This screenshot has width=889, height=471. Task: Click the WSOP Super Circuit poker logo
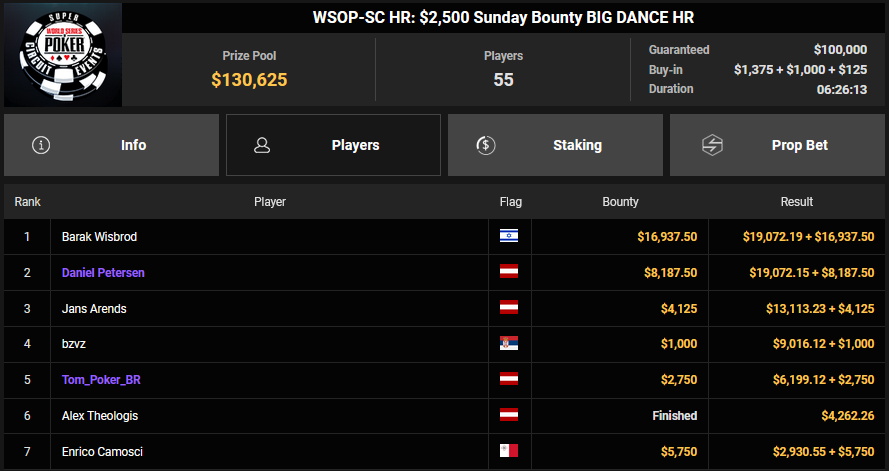(x=62, y=56)
